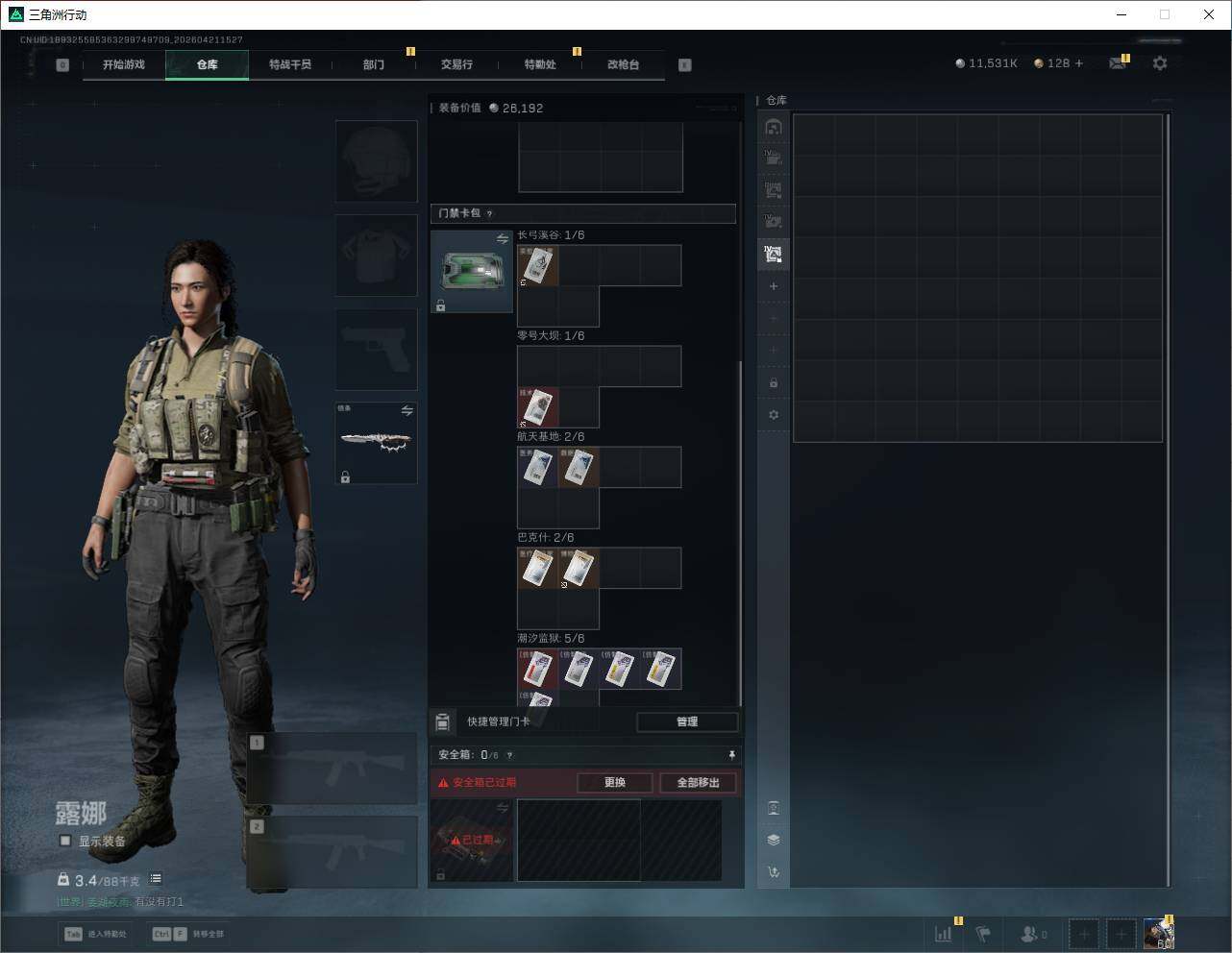Screen dimensions: 1232x953
Task: Switch to the 改枪台 tab
Action: 623,64
